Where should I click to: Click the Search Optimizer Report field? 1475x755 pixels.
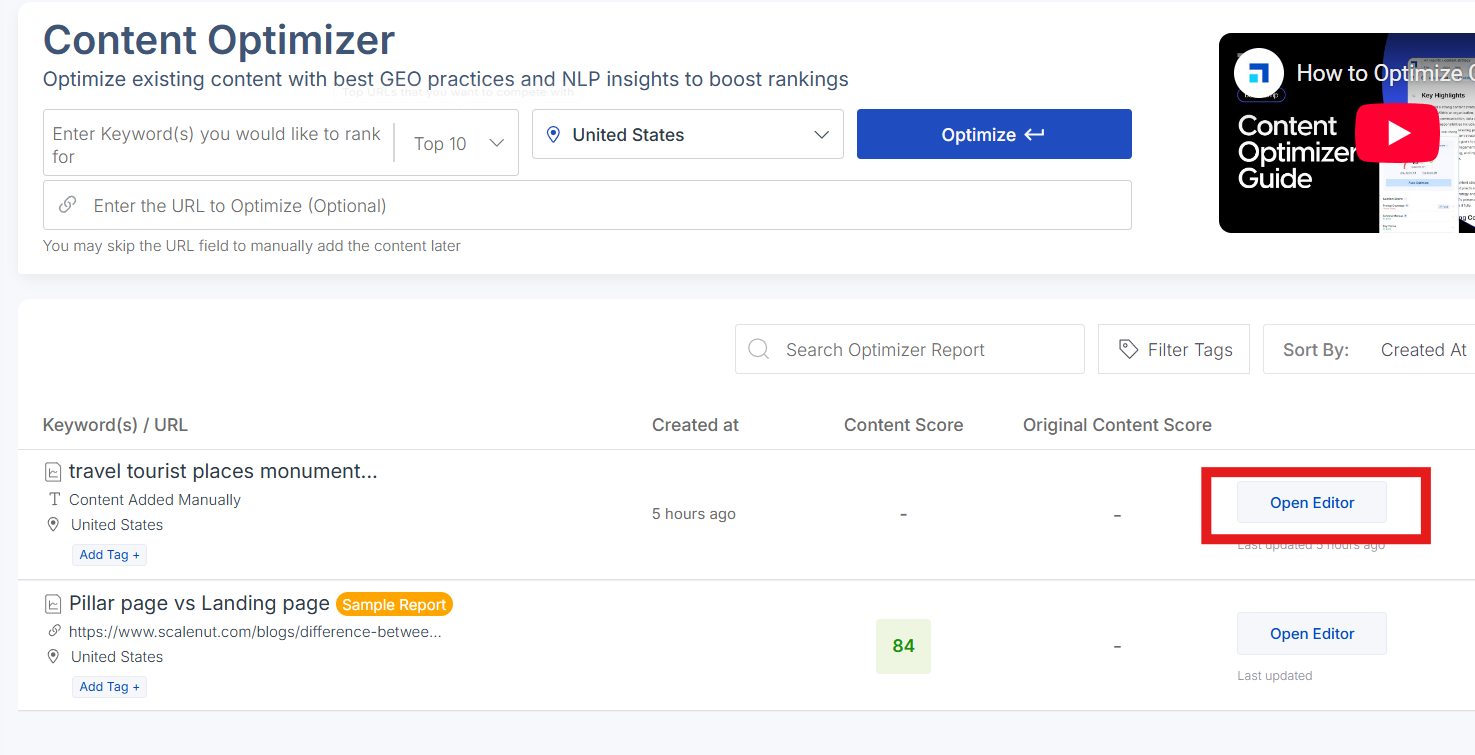[925, 349]
